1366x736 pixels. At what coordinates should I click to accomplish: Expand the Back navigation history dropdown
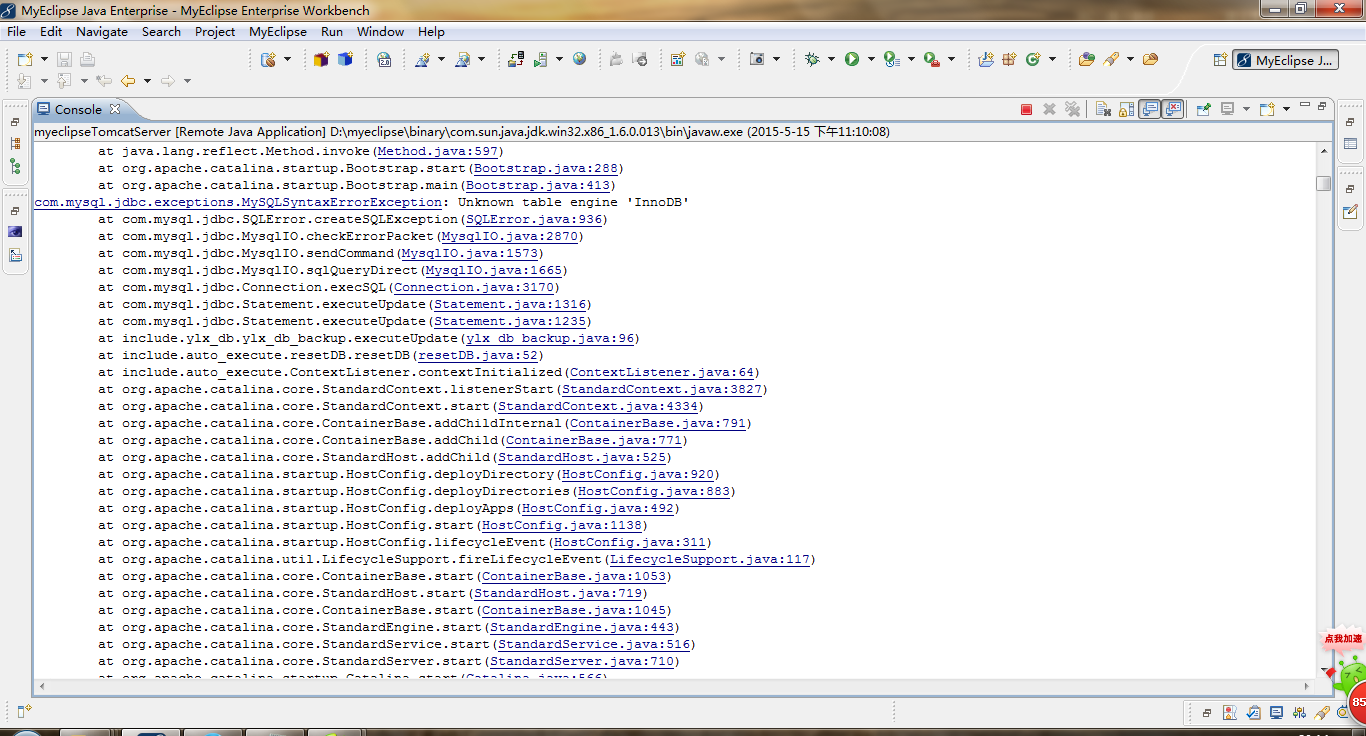tap(147, 81)
